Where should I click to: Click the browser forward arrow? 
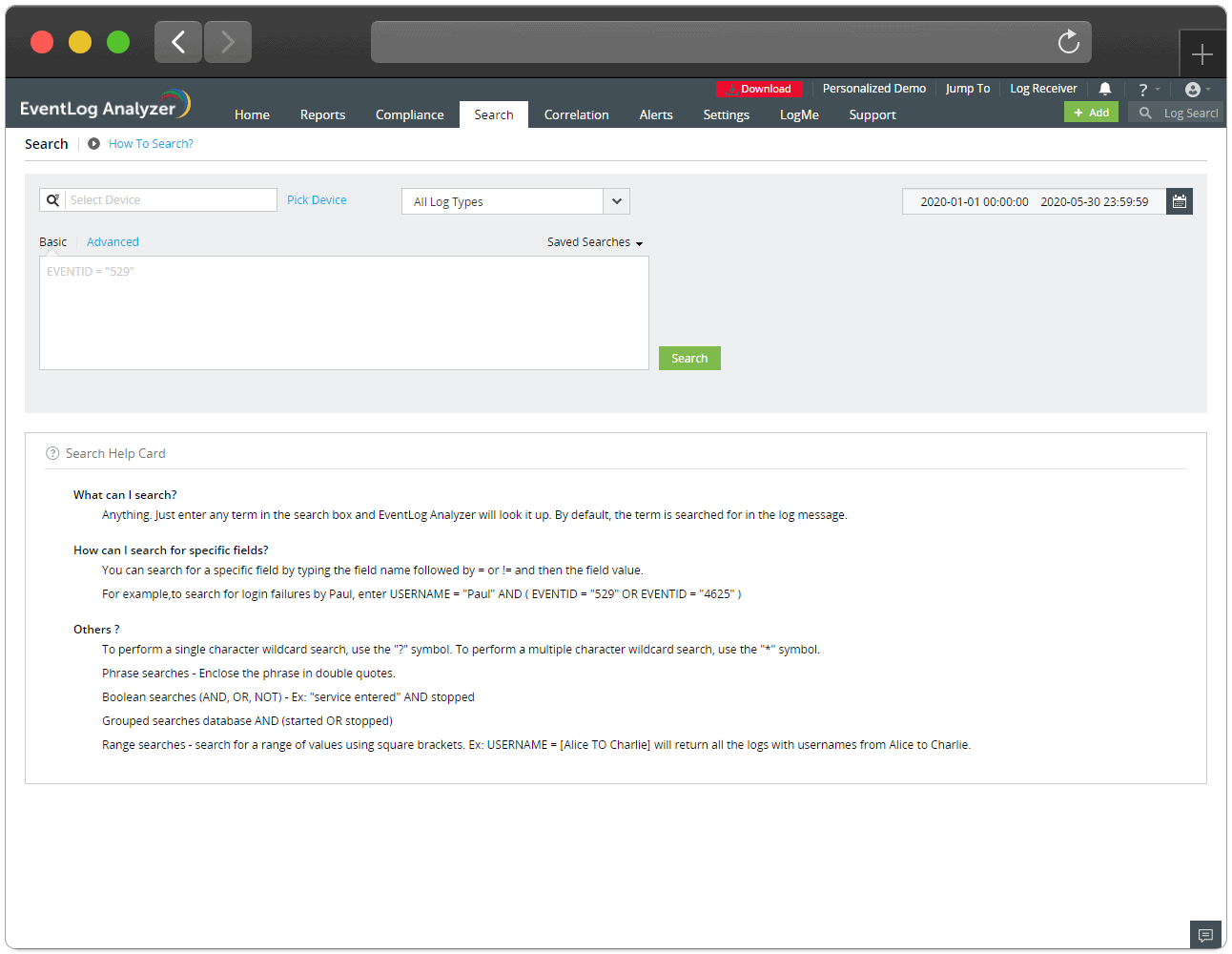[228, 42]
